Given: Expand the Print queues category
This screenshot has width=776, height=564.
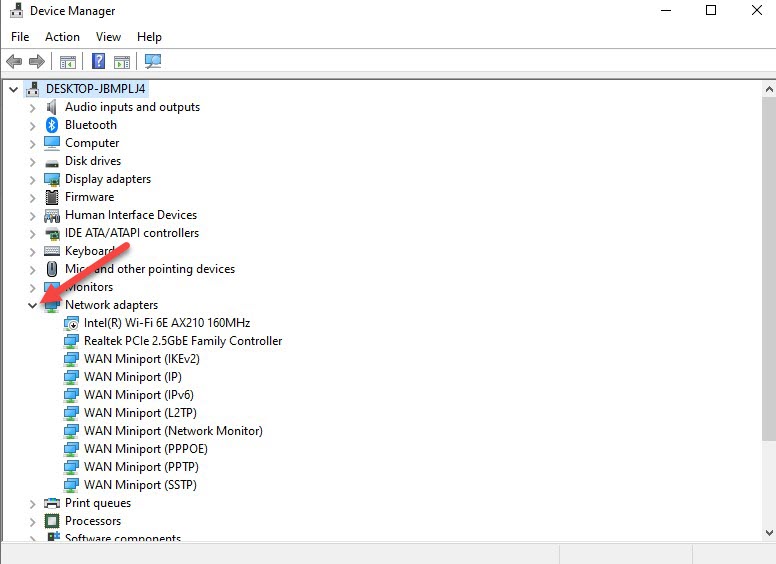Looking at the screenshot, I should click(x=33, y=504).
